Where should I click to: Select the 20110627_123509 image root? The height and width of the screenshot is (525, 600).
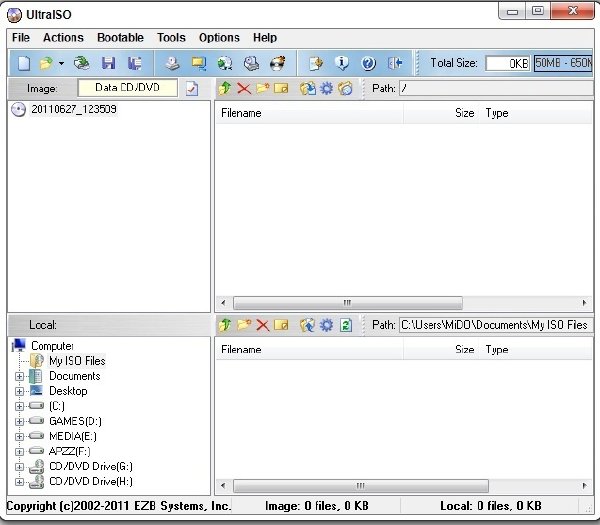74,109
